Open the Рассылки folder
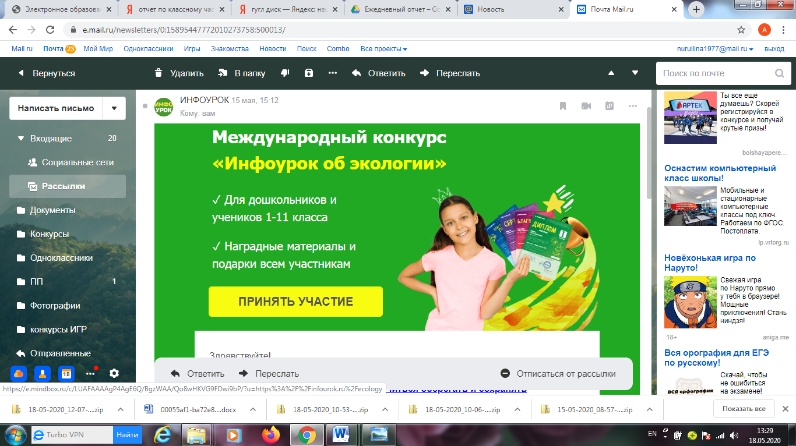This screenshot has width=796, height=446. coord(64,186)
